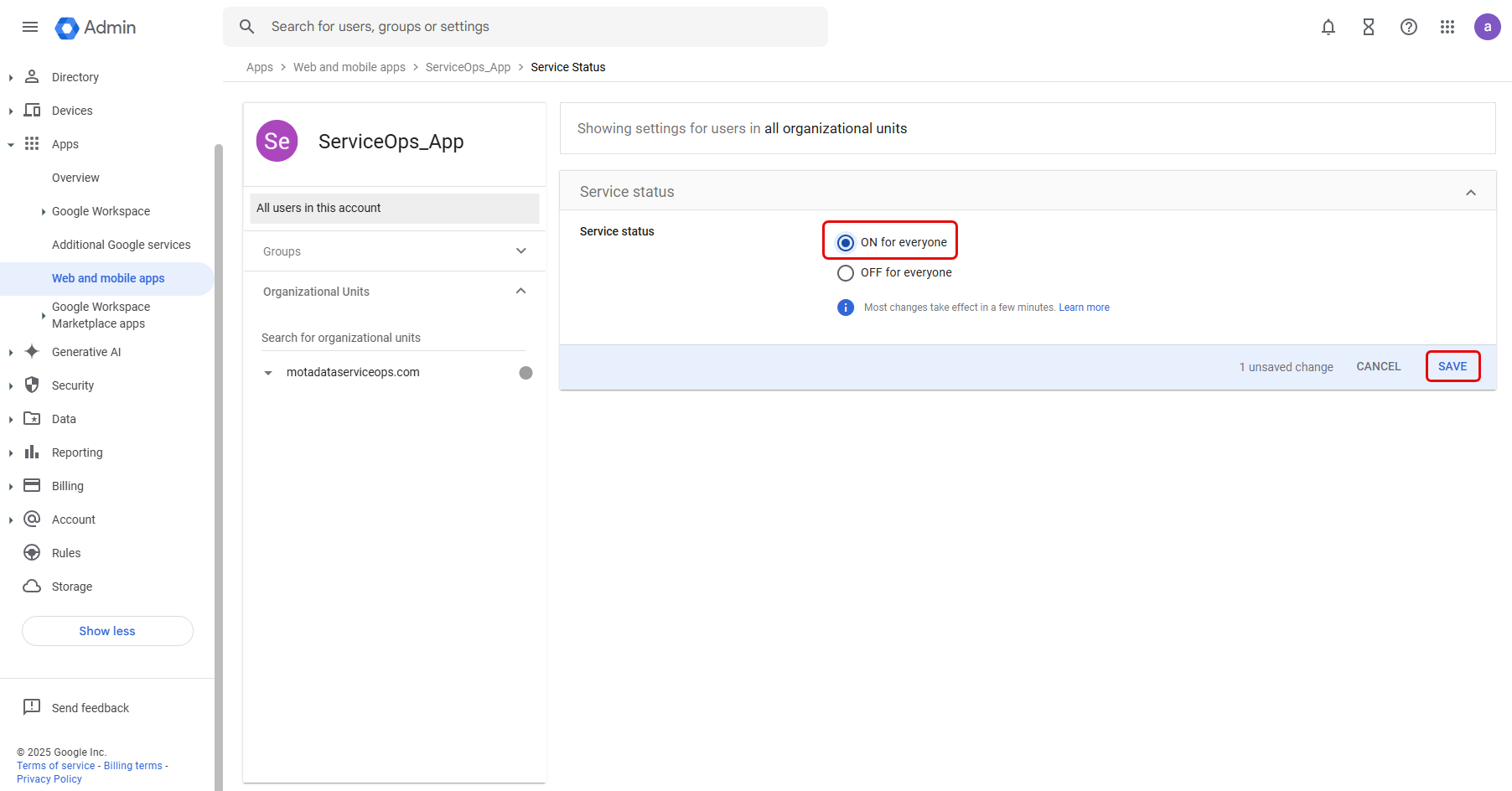
Task: Click the help question mark icon
Action: (x=1408, y=27)
